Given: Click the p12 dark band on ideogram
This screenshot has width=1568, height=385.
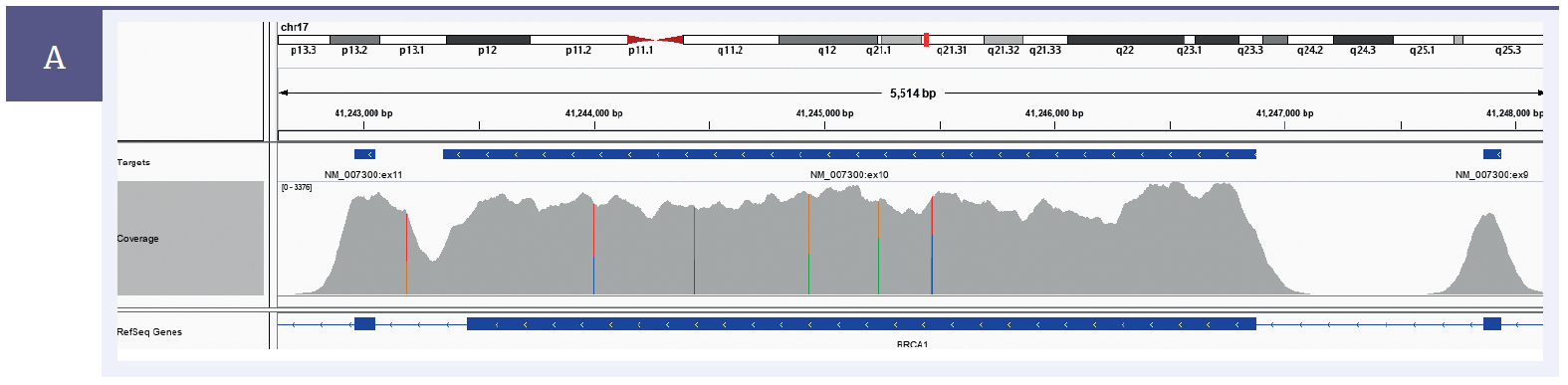Looking at the screenshot, I should pyautogui.click(x=488, y=40).
